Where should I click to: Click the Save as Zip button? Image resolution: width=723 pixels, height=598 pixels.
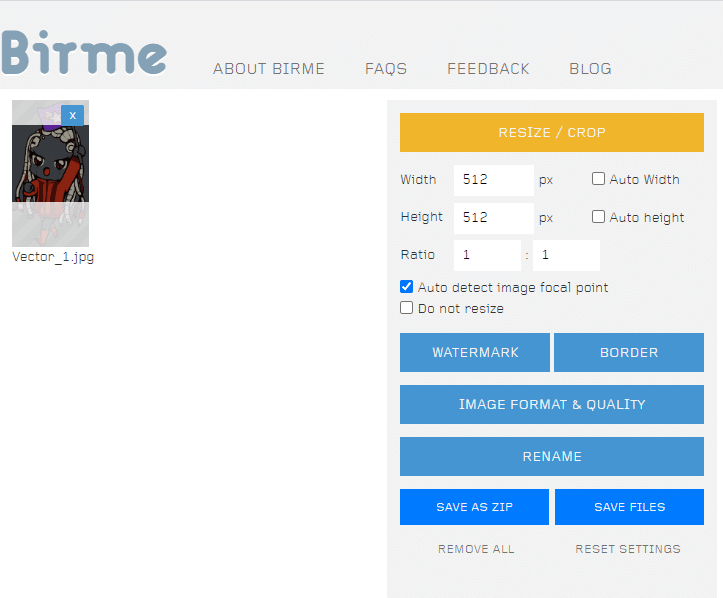point(474,507)
